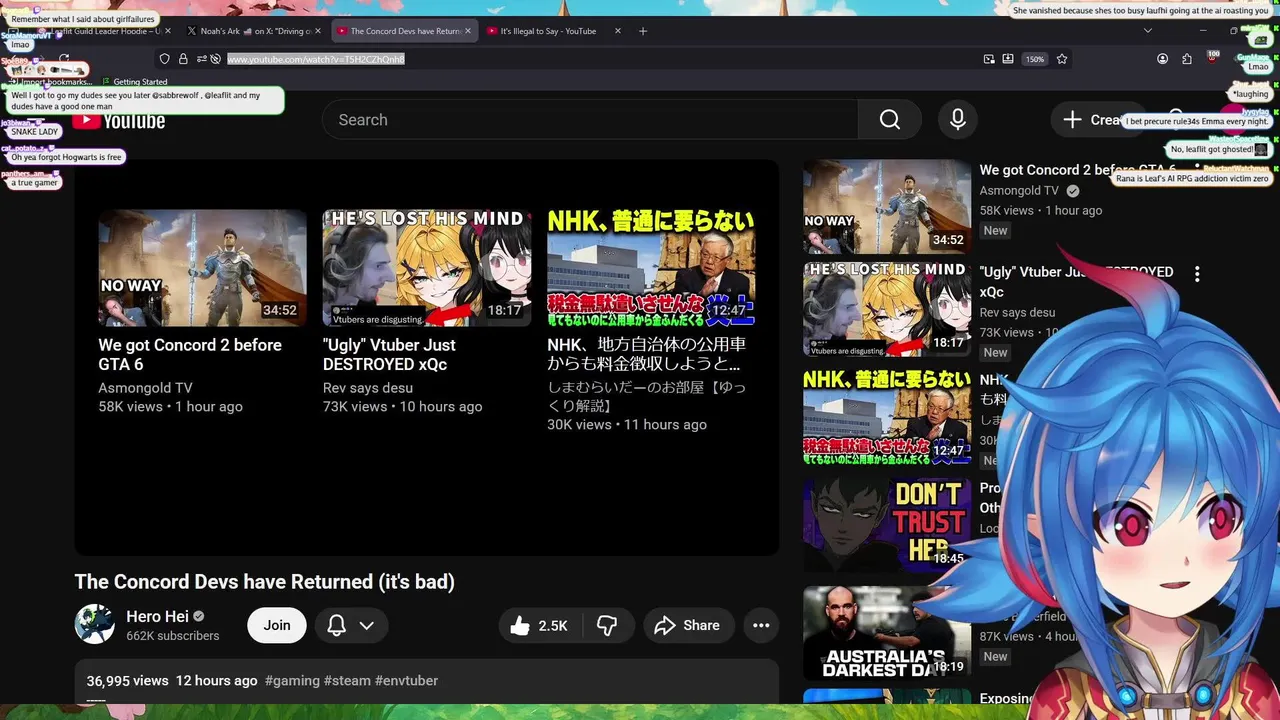Viewport: 1280px width, 720px height.
Task: Click end-screen channel name Rev says desu
Action: (368, 388)
